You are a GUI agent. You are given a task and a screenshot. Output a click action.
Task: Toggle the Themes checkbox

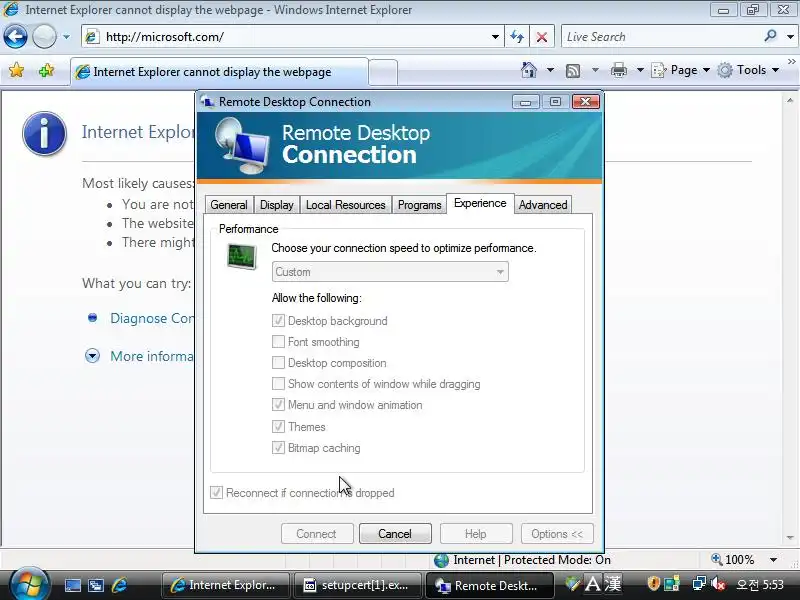[278, 426]
